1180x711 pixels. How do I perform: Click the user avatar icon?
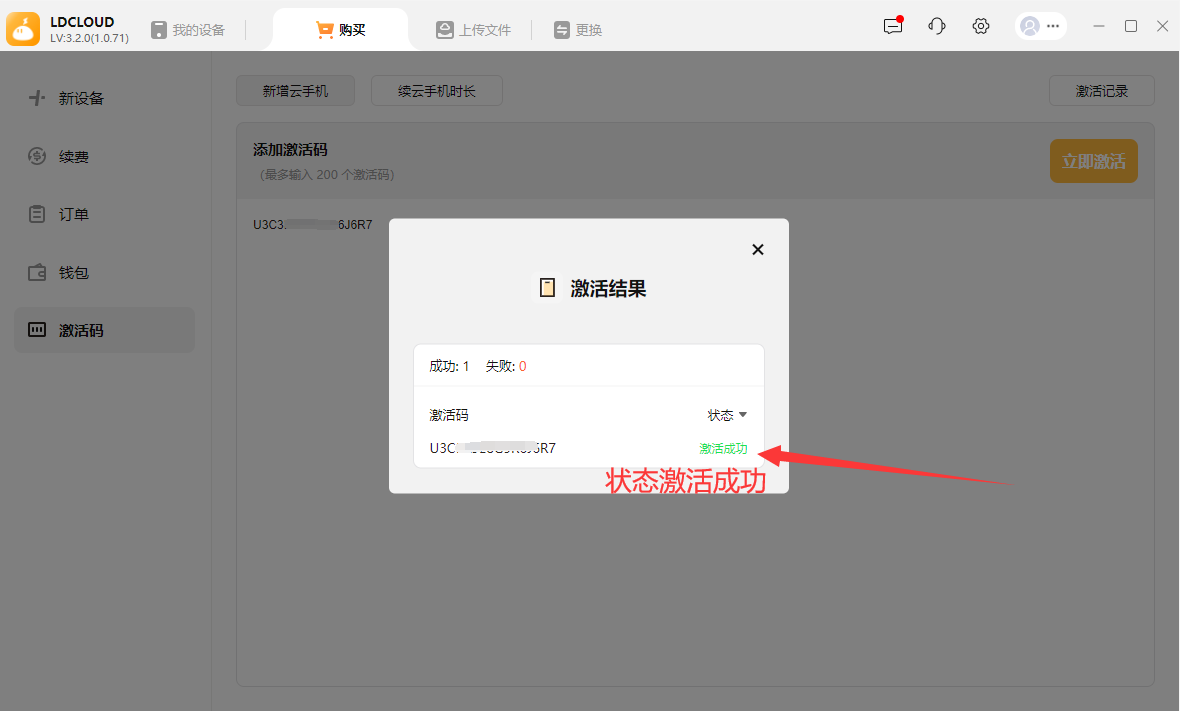tap(1029, 27)
